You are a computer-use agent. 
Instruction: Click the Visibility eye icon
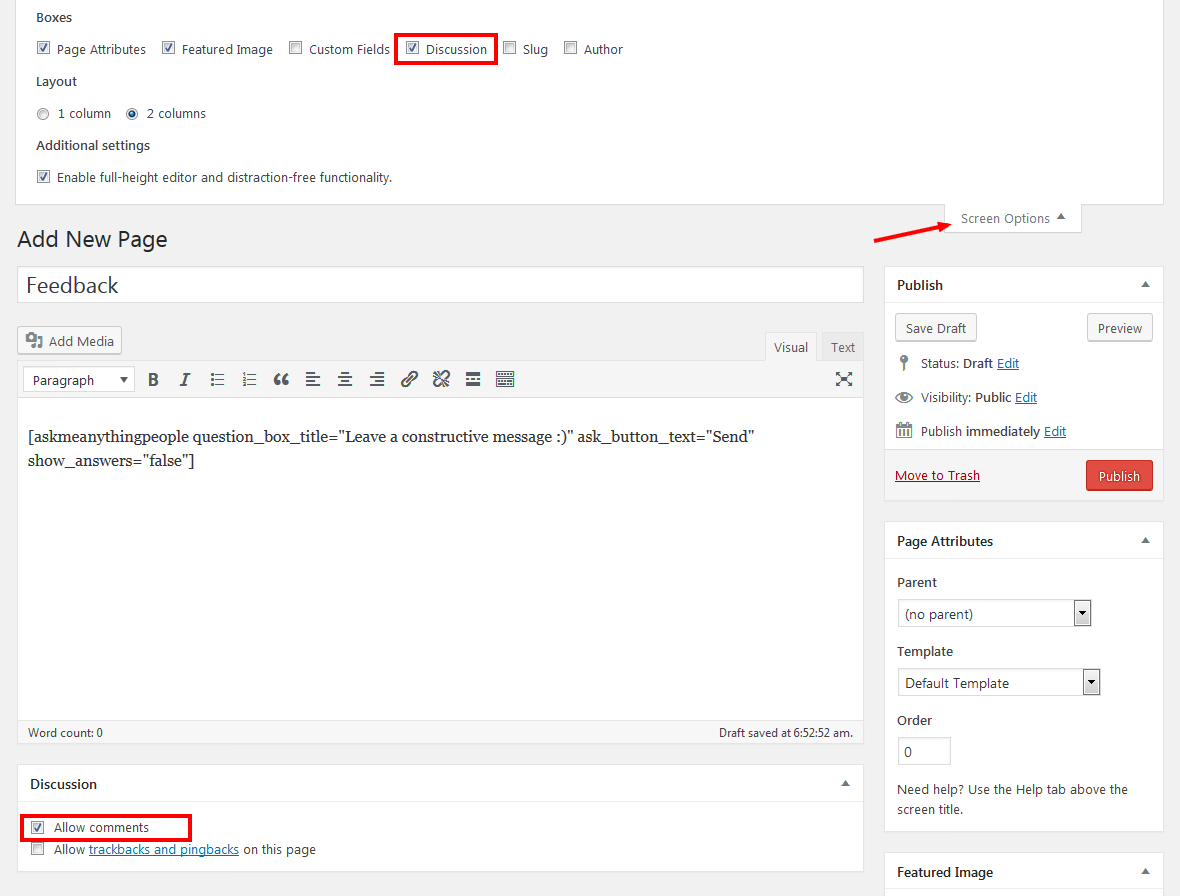click(x=904, y=397)
